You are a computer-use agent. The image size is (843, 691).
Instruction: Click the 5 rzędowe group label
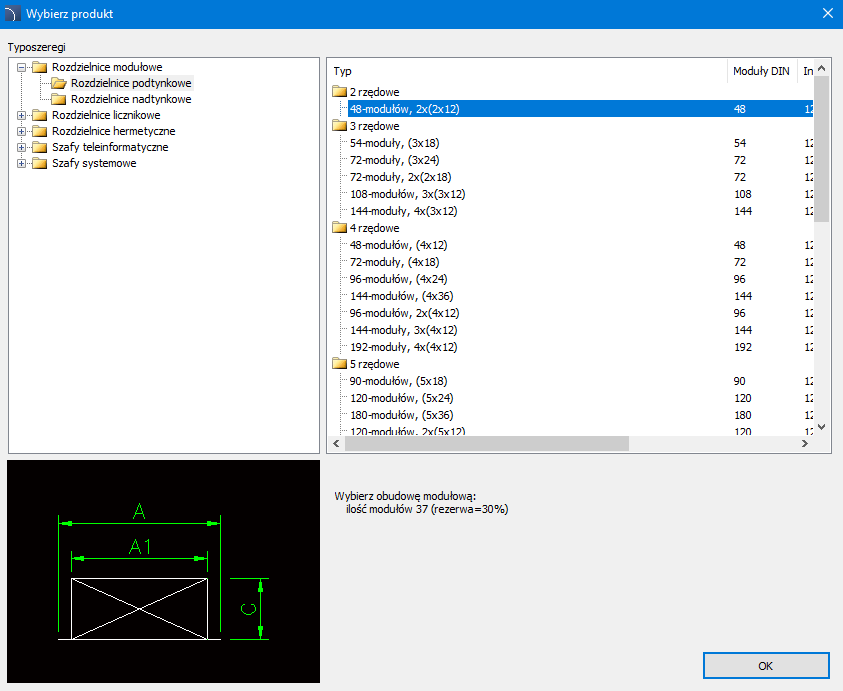(x=375, y=364)
